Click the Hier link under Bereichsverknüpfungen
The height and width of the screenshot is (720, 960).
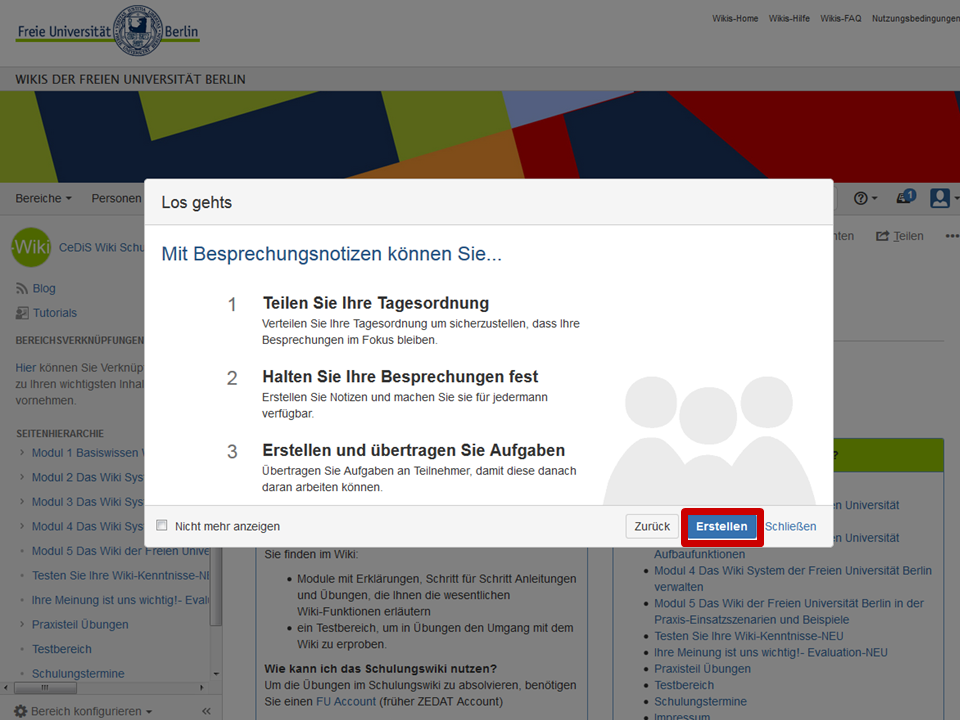26,367
